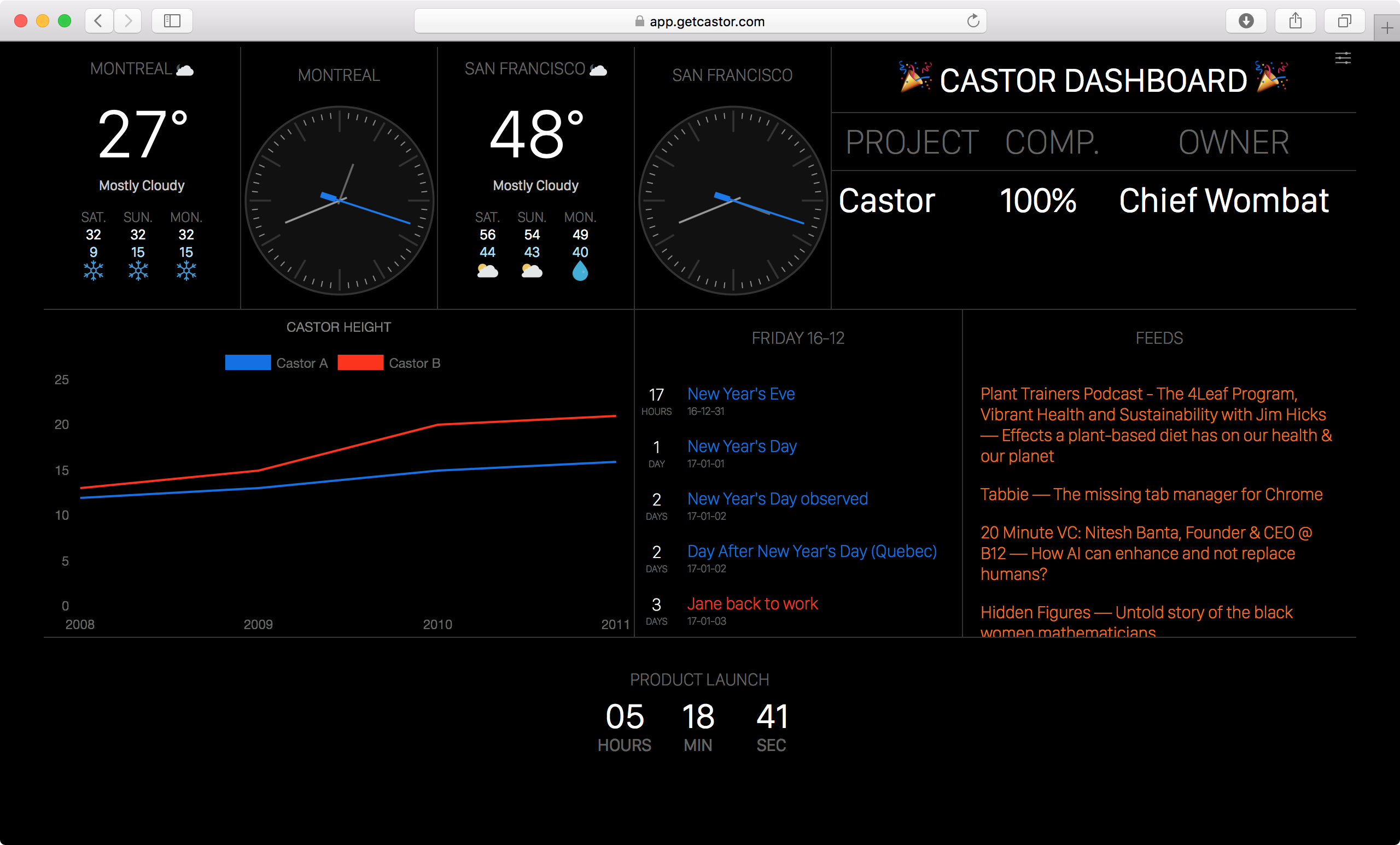Open Day After New Year's Day (Quebec) event
This screenshot has height=845, width=1400.
tap(812, 551)
